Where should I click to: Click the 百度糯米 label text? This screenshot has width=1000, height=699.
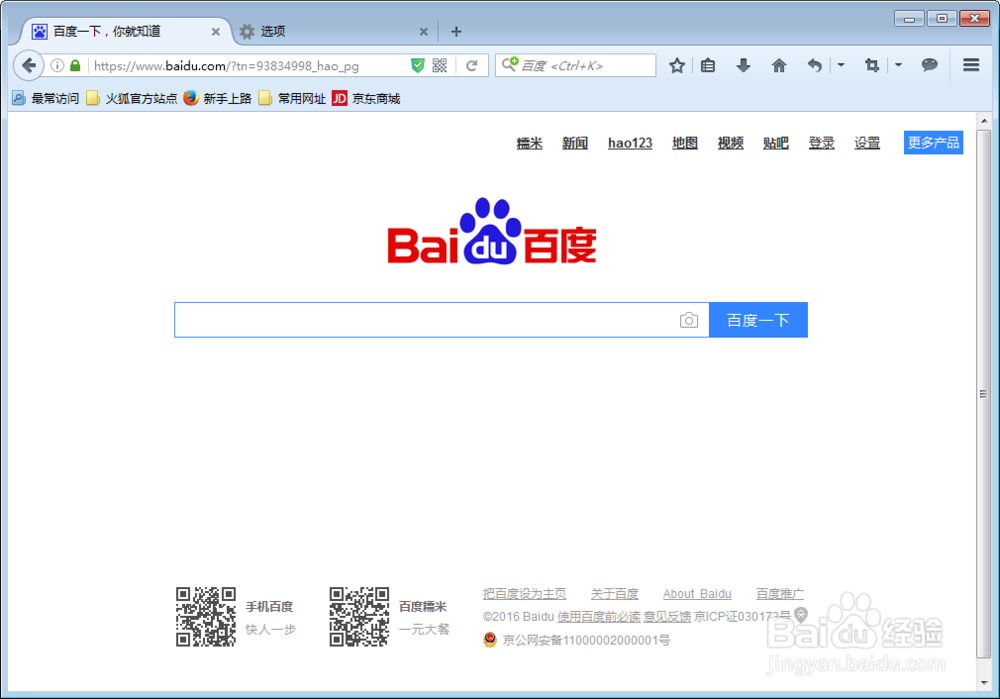click(422, 607)
